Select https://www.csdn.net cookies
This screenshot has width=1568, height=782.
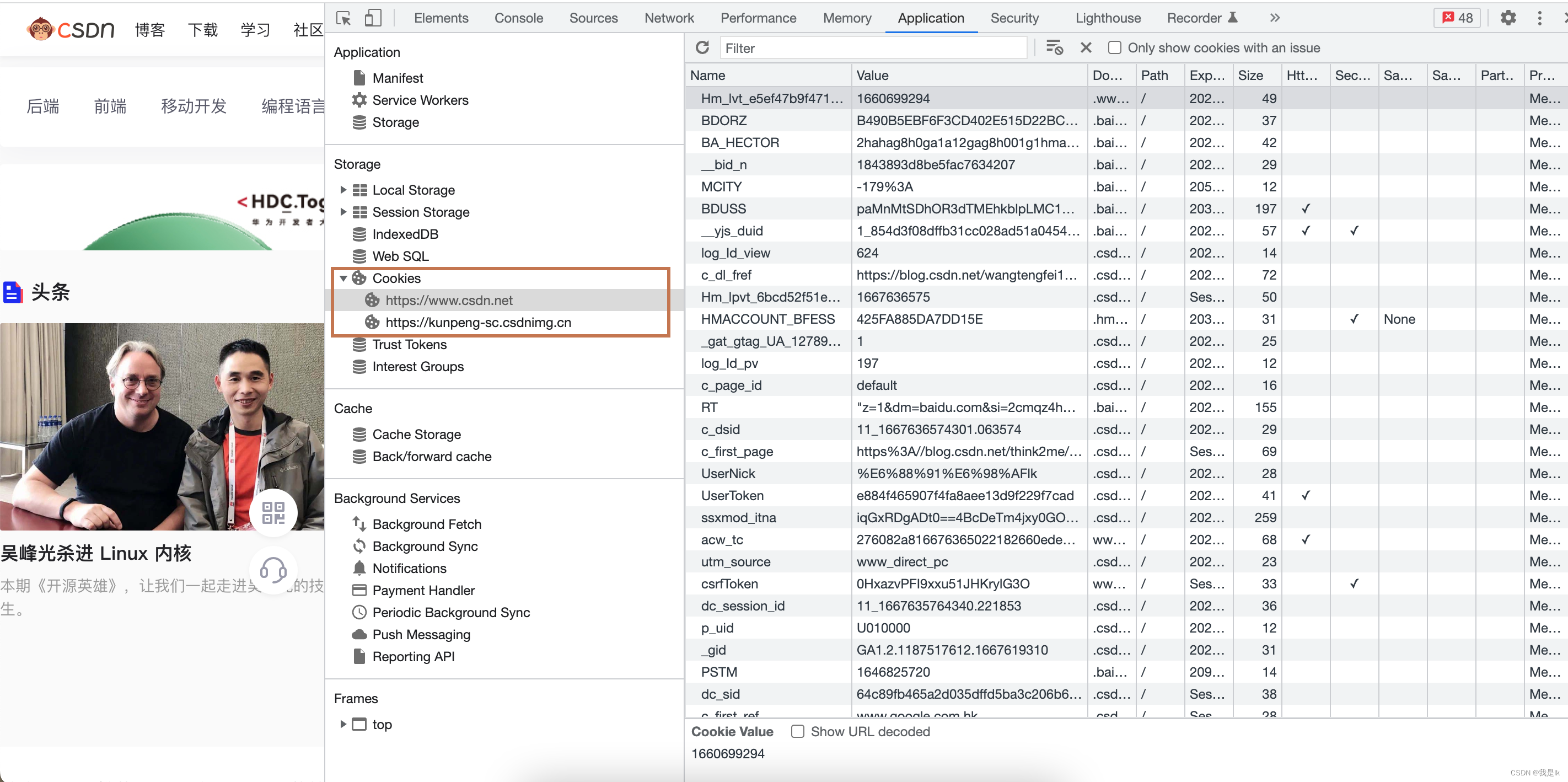coord(449,300)
